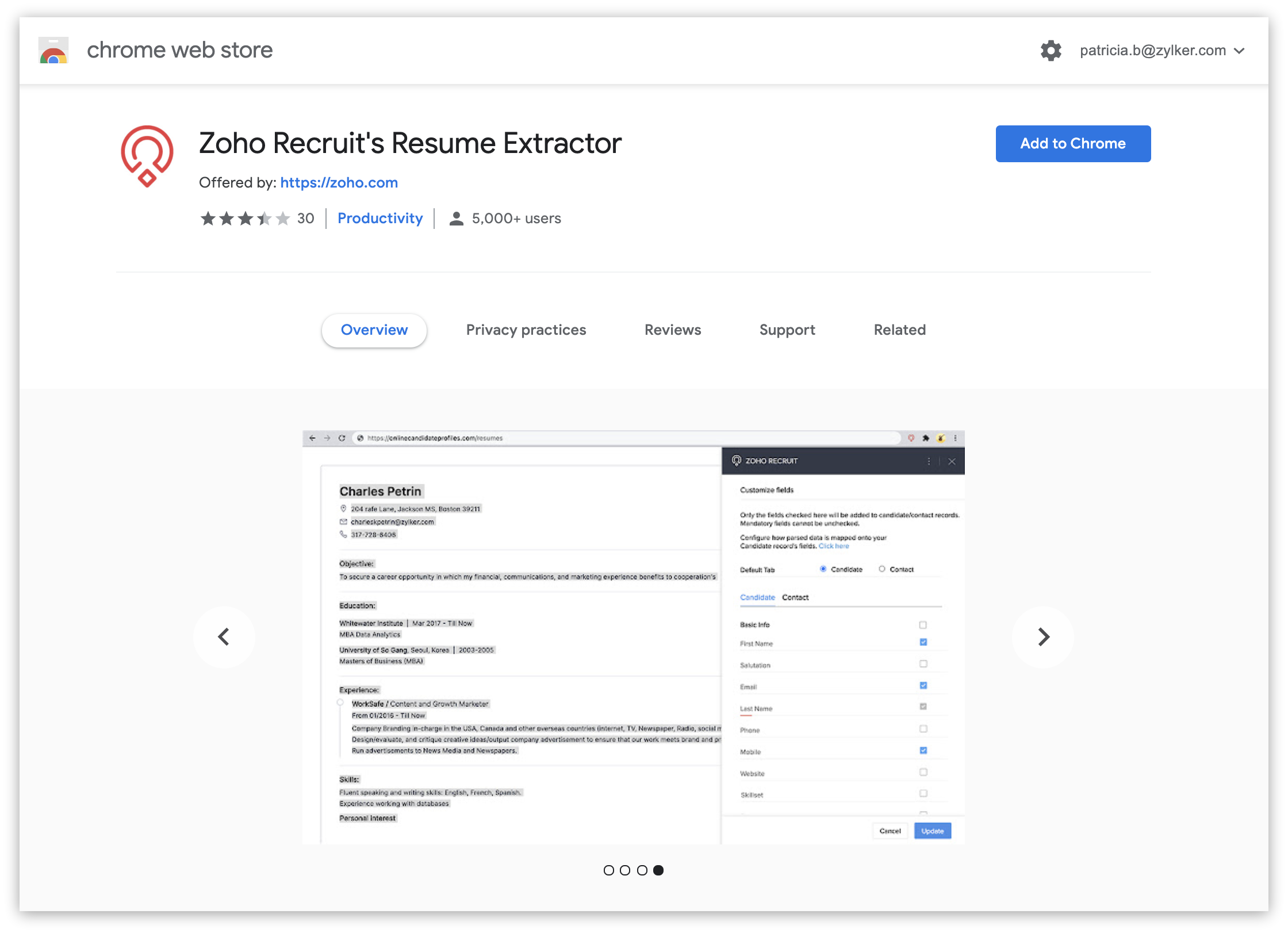Open the Productivity category link
The width and height of the screenshot is (1288, 933).
[379, 219]
